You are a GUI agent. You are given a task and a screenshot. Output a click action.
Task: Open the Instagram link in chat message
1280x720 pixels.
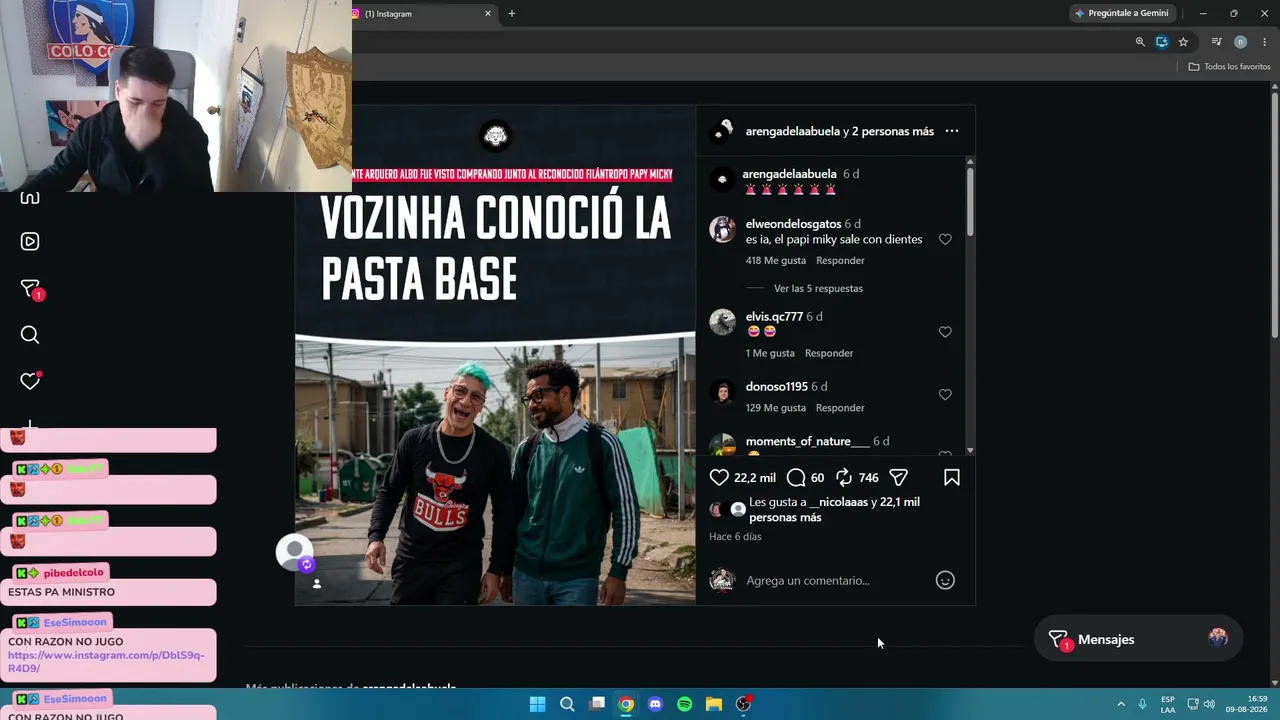click(106, 662)
